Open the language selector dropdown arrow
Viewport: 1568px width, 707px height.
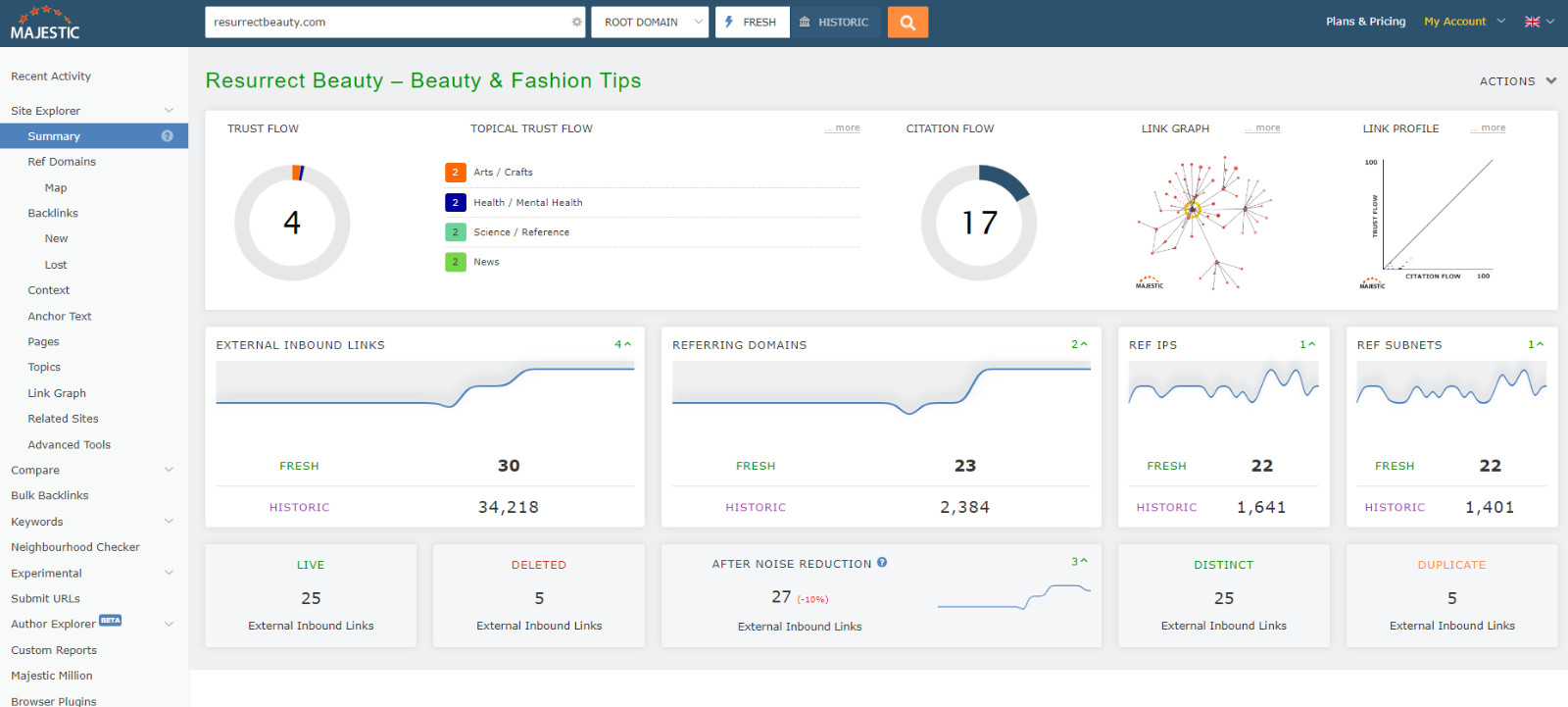1550,22
